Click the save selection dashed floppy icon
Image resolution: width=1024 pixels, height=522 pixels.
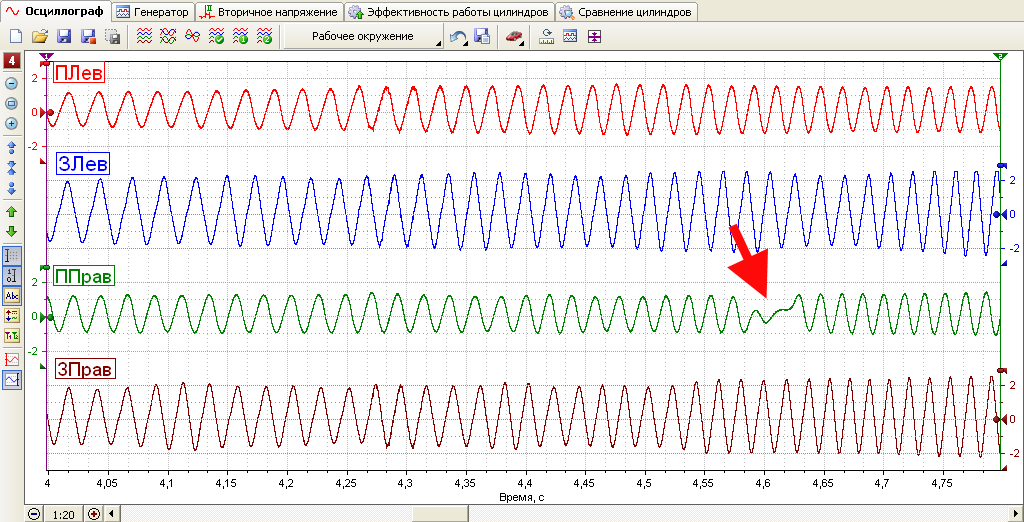113,37
